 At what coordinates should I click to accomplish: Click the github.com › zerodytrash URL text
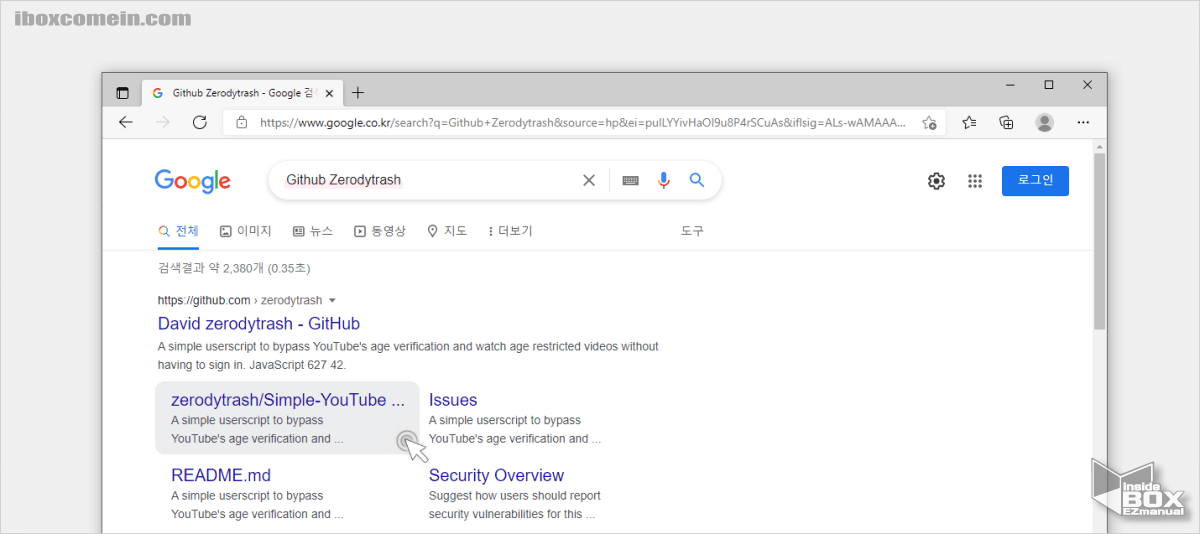point(240,300)
